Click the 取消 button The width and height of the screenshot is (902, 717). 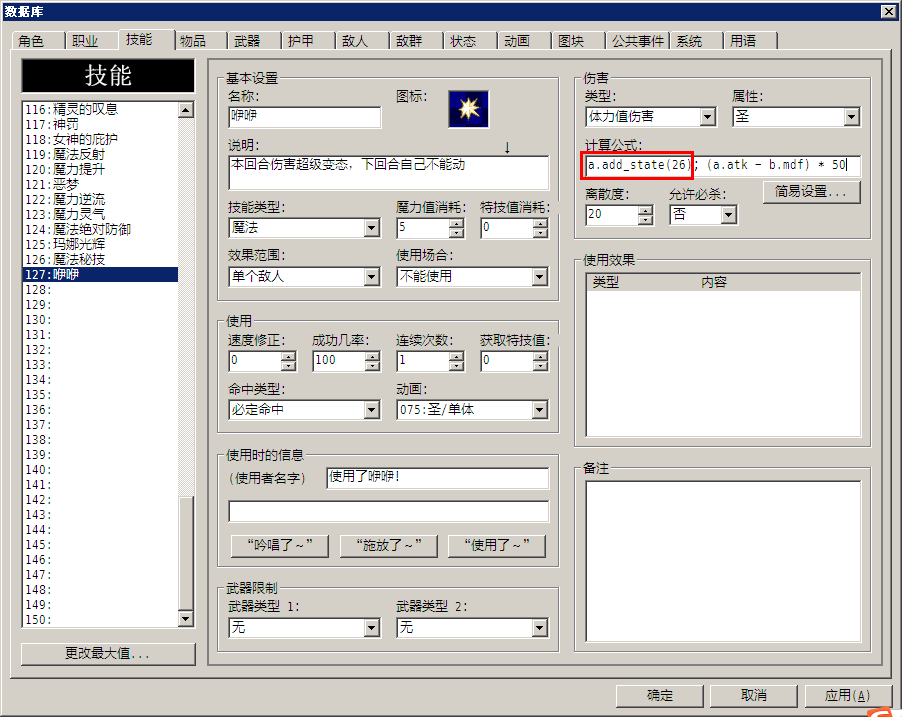coord(754,696)
